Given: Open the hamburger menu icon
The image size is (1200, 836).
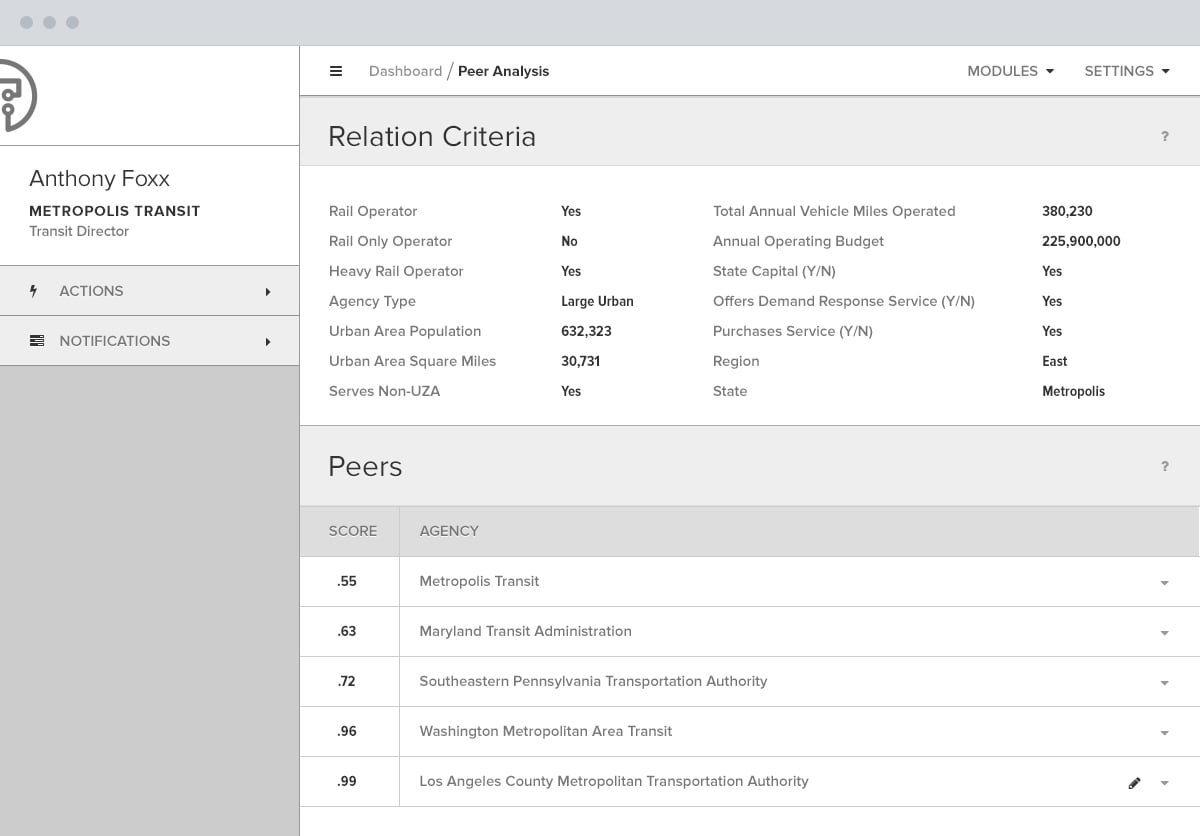Looking at the screenshot, I should [336, 71].
